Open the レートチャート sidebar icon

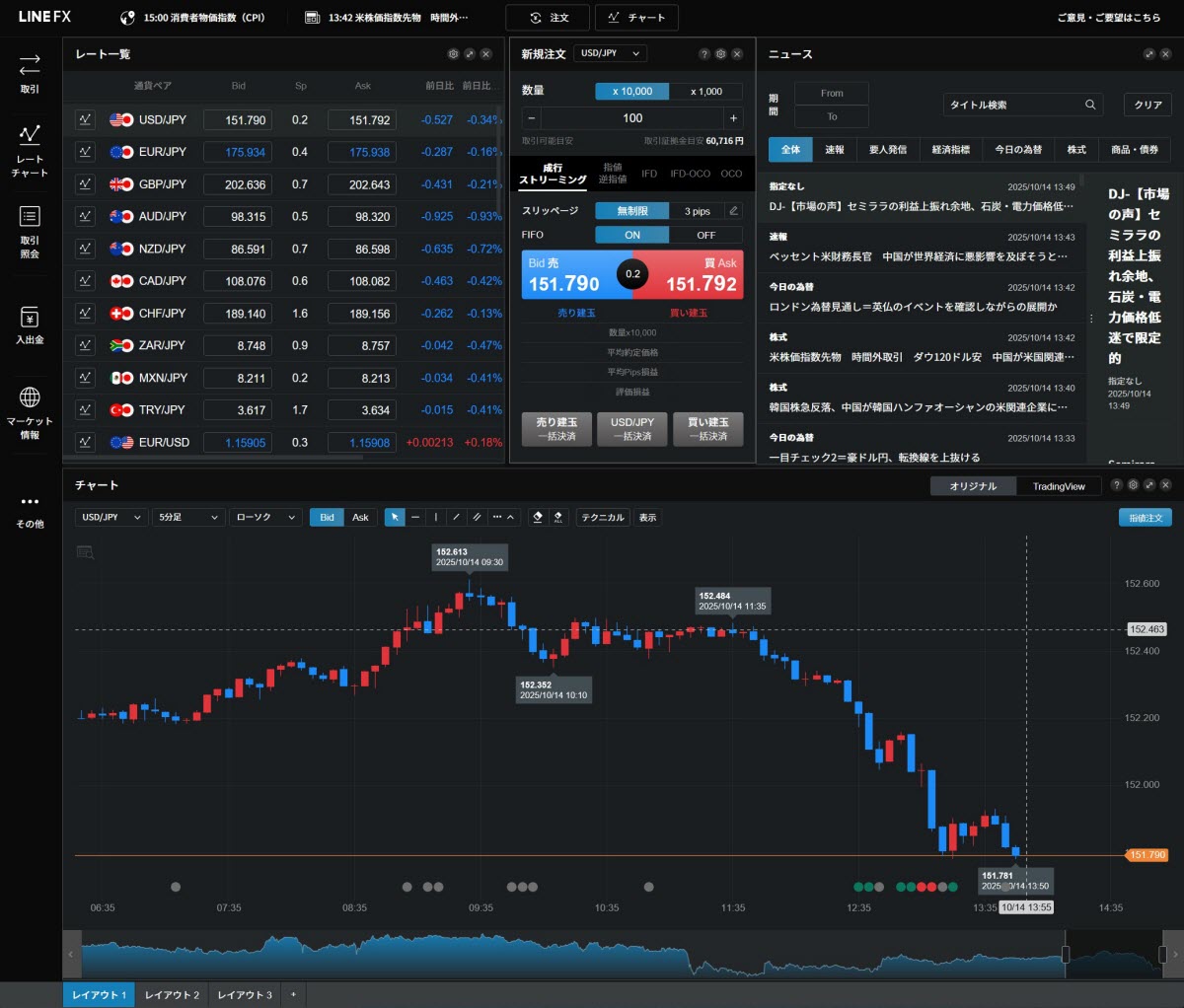pyautogui.click(x=30, y=149)
